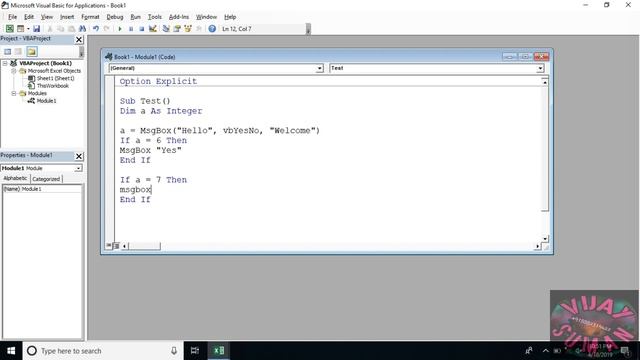This screenshot has height=360, width=640.
Task: Switch to the Alphabetic tab
Action: [16, 178]
